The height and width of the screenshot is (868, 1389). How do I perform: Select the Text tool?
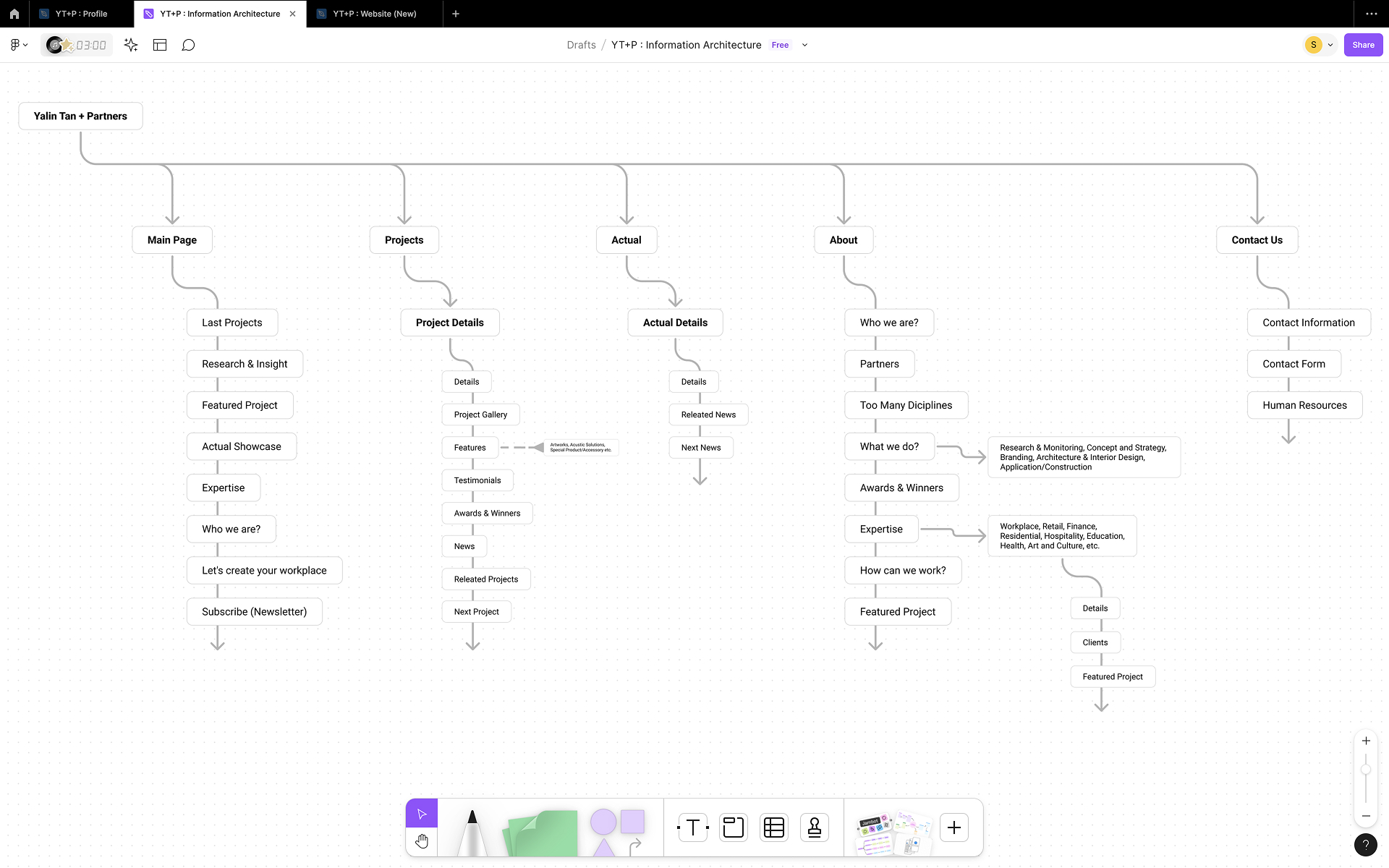[692, 827]
